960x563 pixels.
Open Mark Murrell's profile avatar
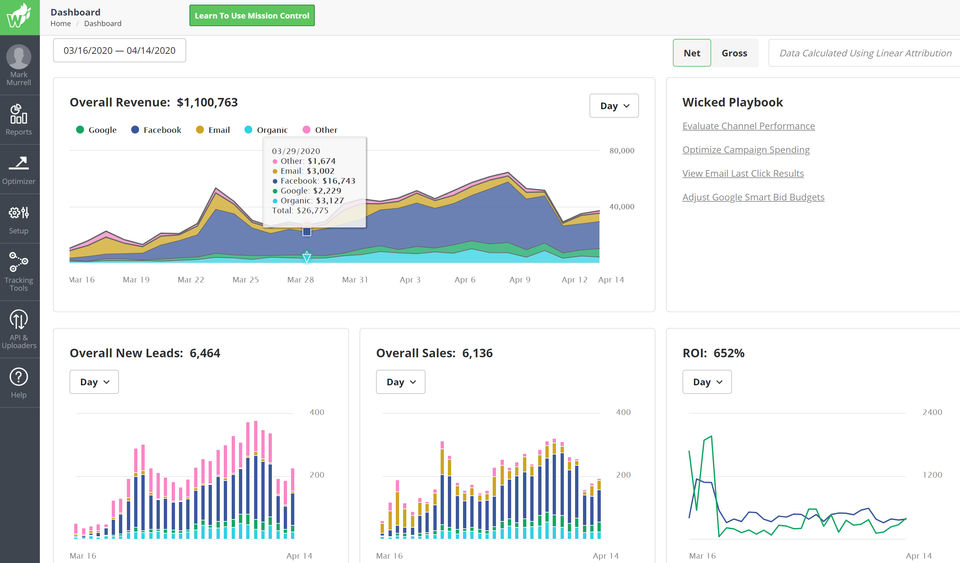click(x=19, y=57)
